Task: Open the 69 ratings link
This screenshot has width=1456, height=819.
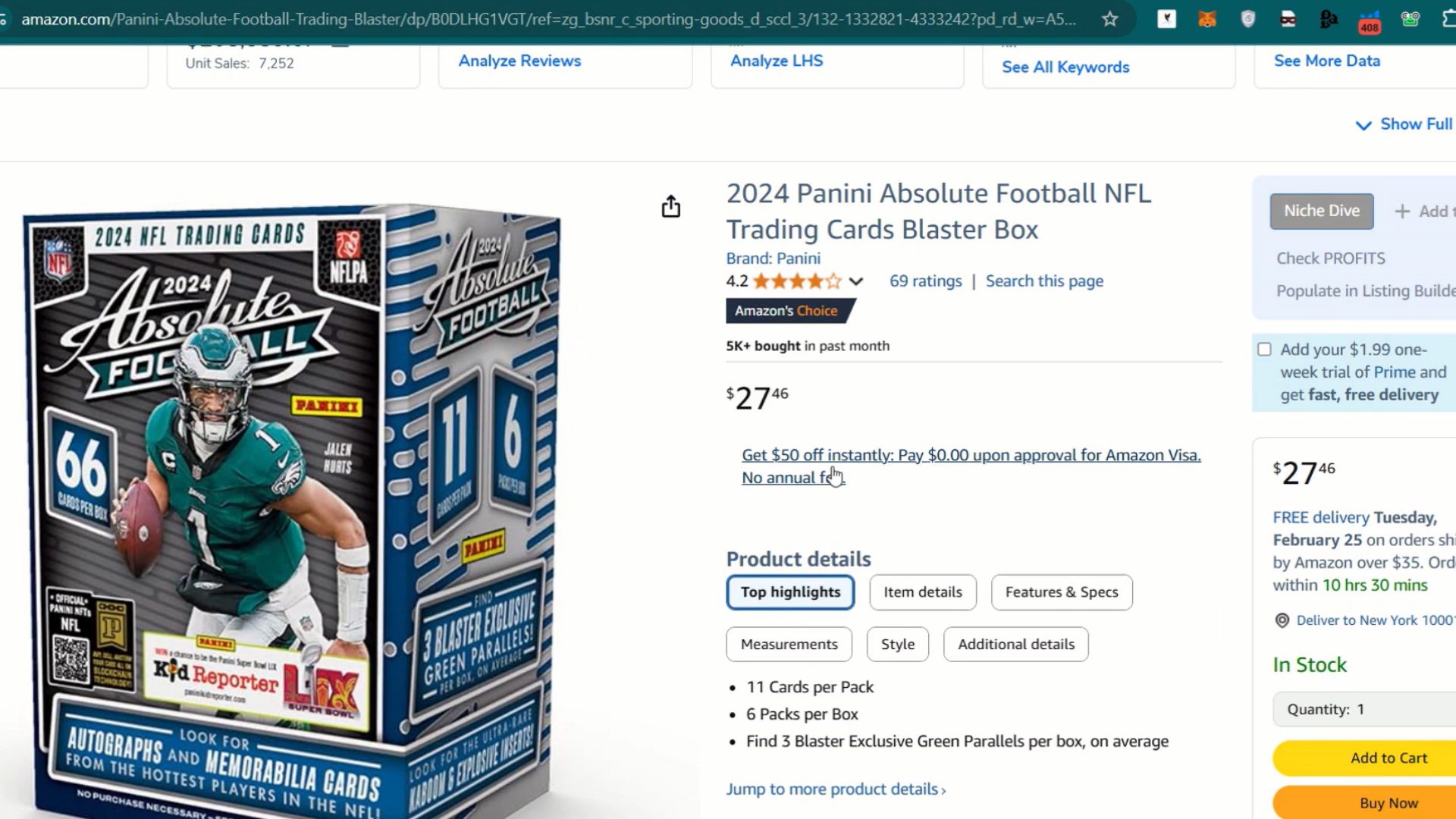Action: coord(925,281)
